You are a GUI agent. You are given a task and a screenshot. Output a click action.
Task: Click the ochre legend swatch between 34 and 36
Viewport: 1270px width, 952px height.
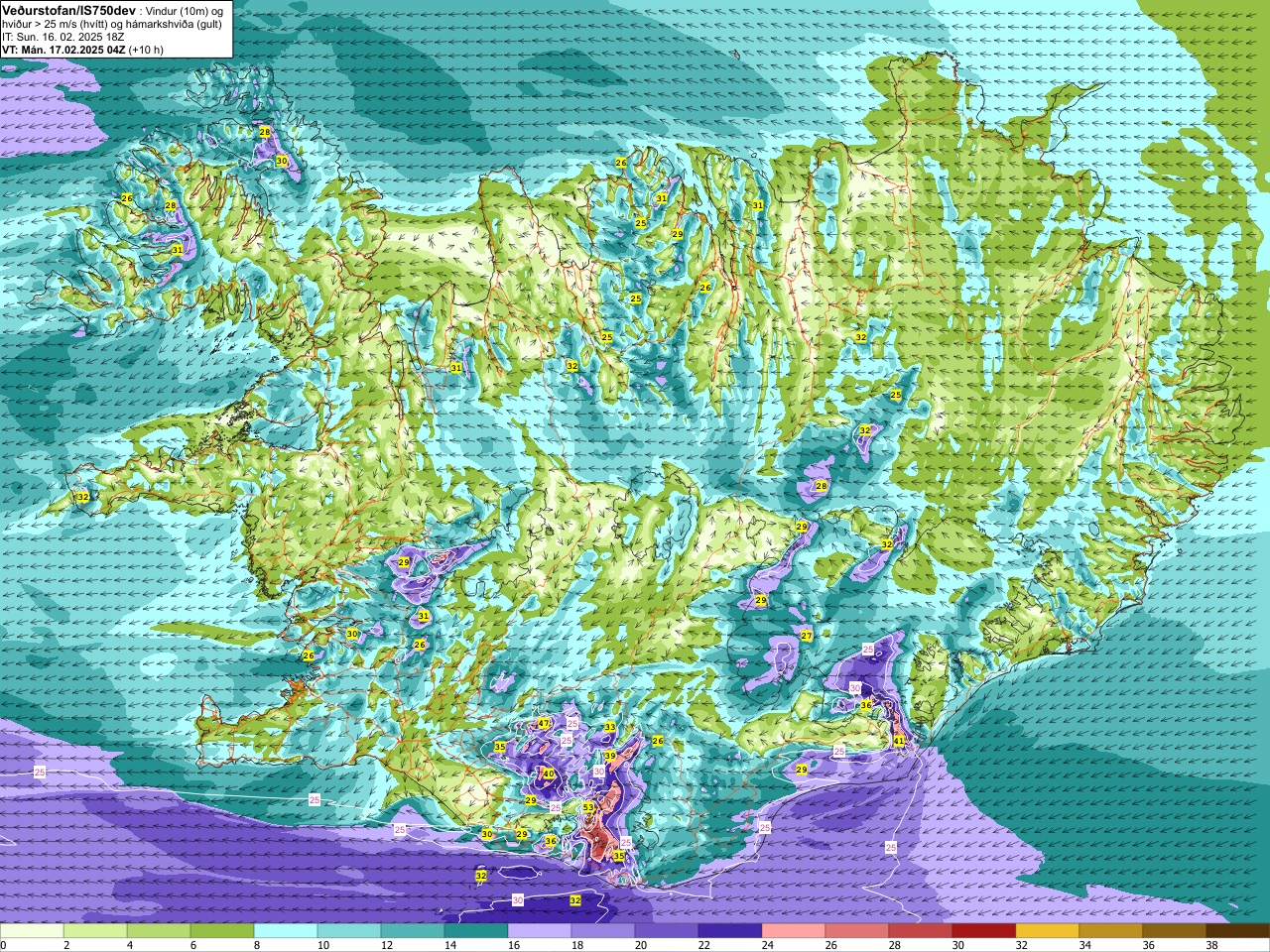coord(1111,931)
